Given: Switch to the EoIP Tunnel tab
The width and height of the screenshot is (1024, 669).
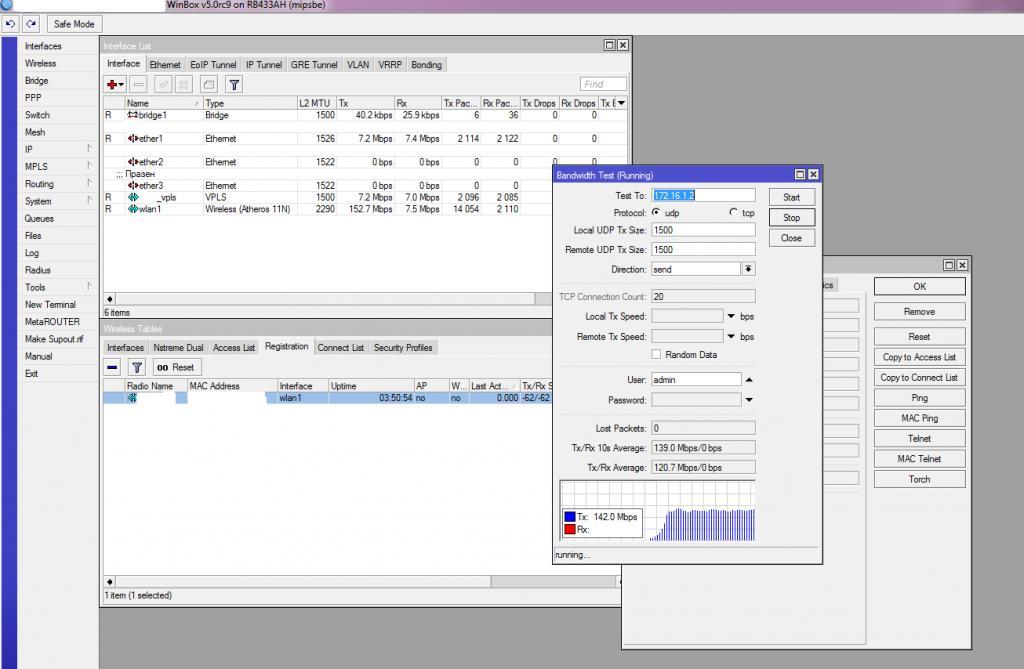Looking at the screenshot, I should (x=213, y=65).
